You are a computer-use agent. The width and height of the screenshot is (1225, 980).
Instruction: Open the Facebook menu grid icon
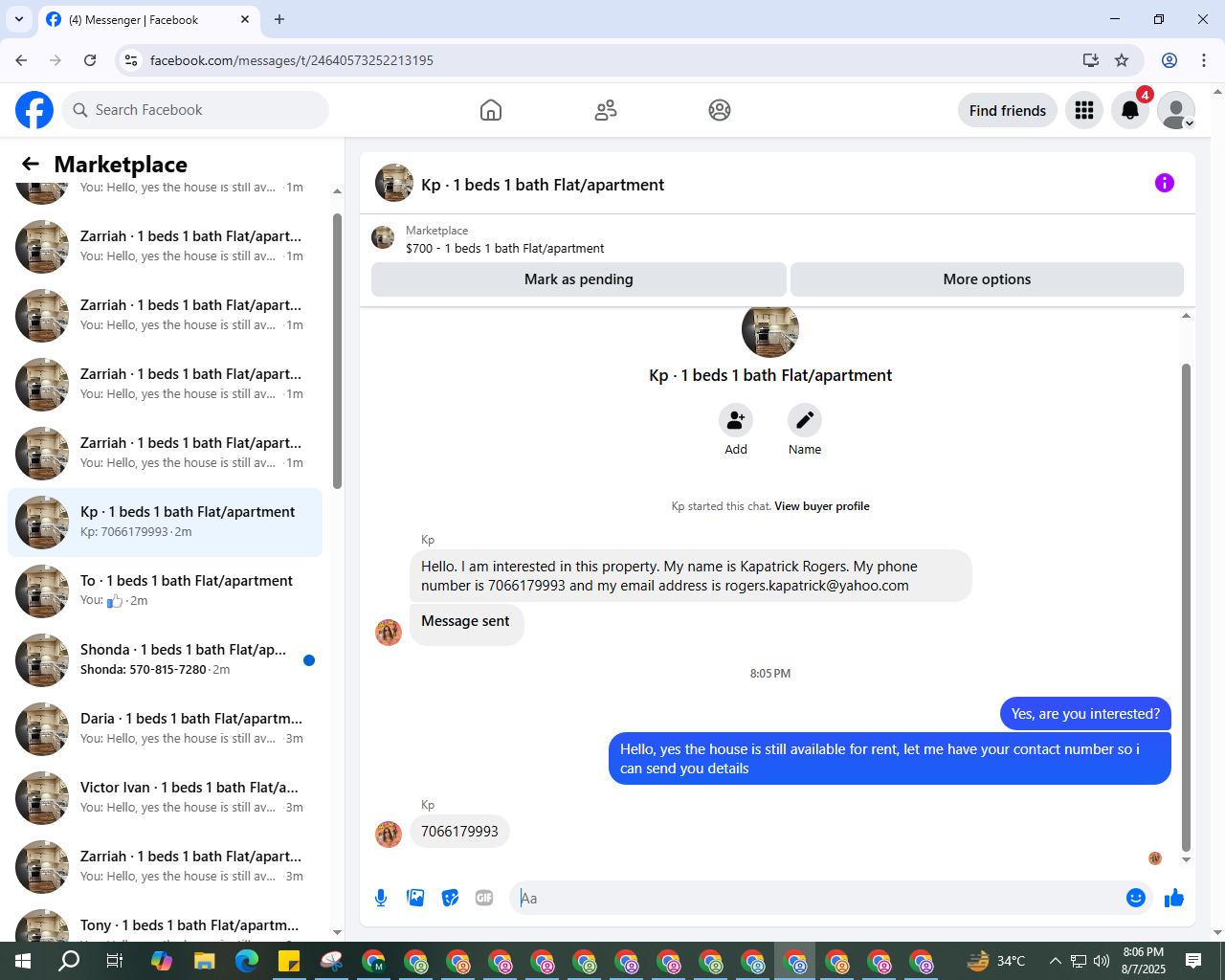tap(1084, 110)
